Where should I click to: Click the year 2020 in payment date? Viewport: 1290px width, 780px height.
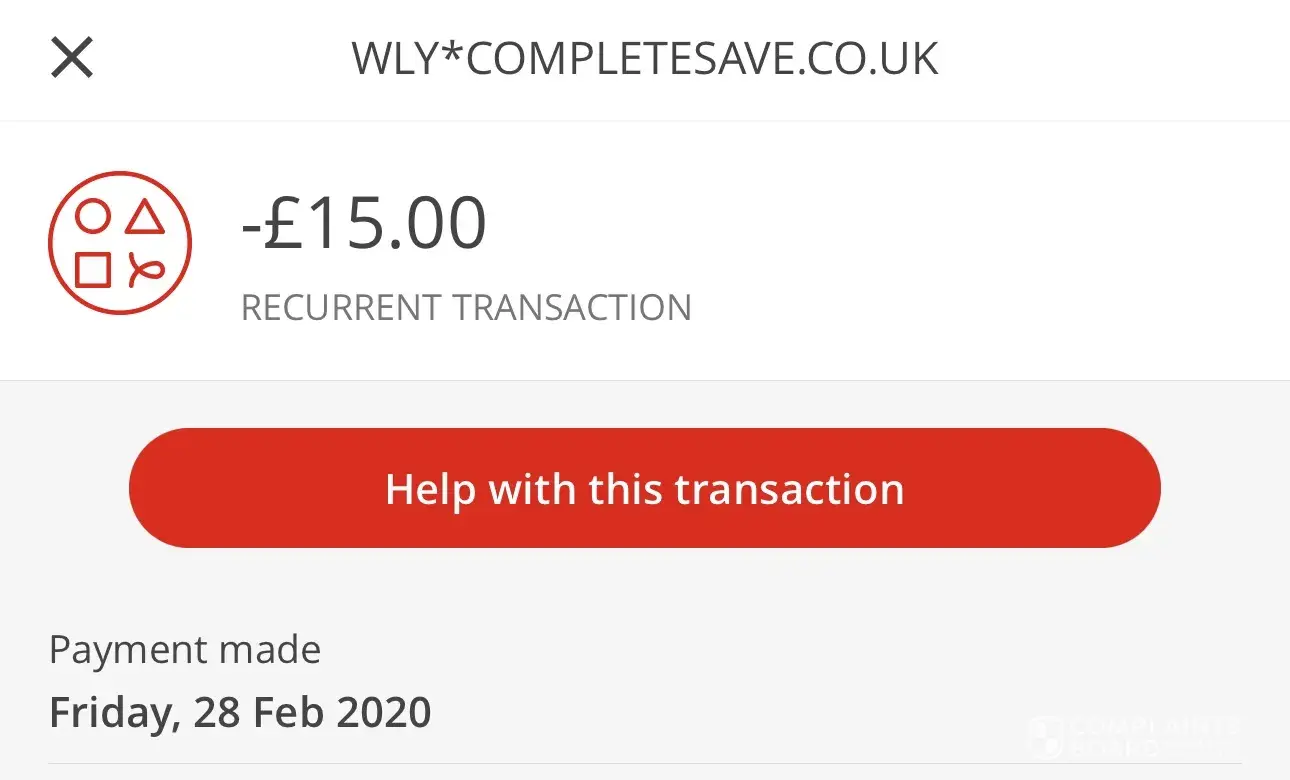pos(384,712)
